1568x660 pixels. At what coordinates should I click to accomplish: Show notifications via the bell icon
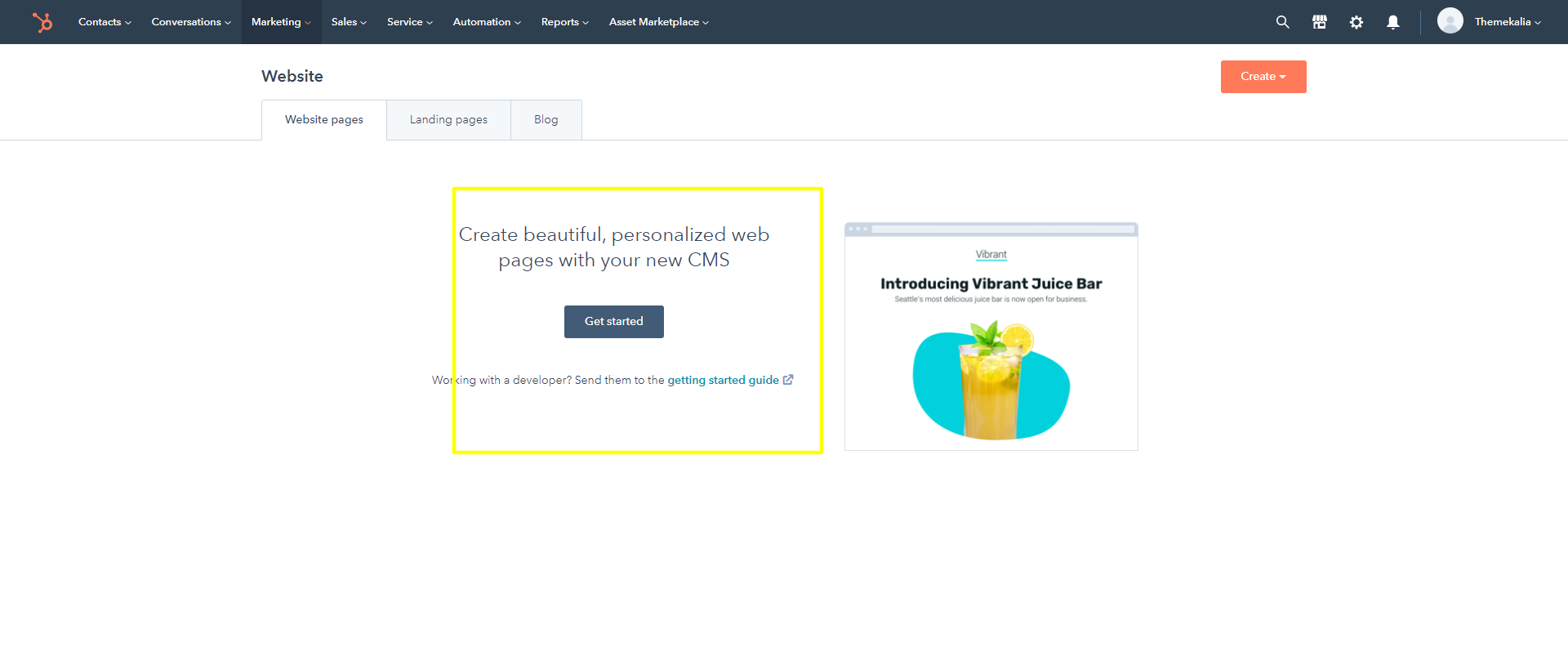click(x=1392, y=22)
